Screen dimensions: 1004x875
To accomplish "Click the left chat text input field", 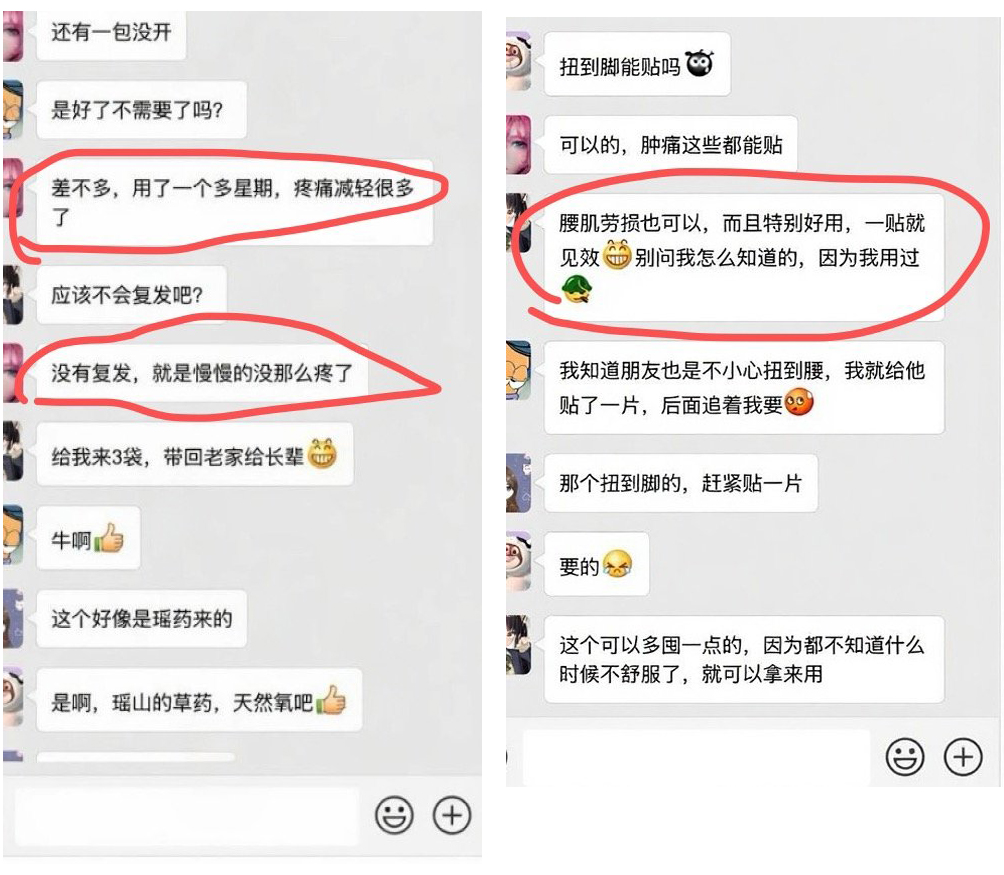I will [186, 816].
